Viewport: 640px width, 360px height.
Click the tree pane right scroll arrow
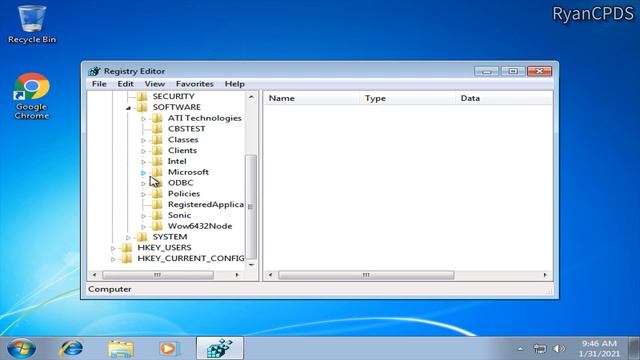point(237,275)
